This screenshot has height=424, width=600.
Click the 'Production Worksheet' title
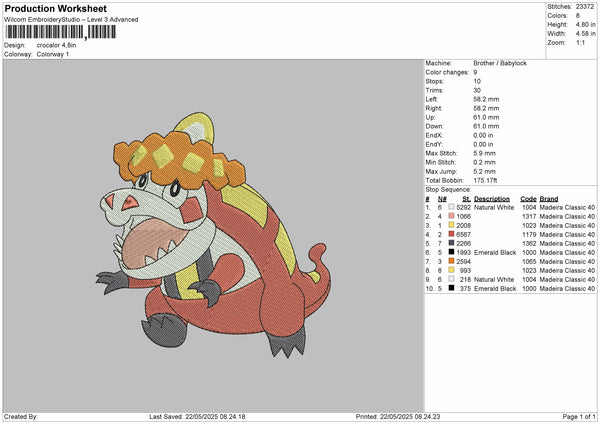click(x=56, y=8)
